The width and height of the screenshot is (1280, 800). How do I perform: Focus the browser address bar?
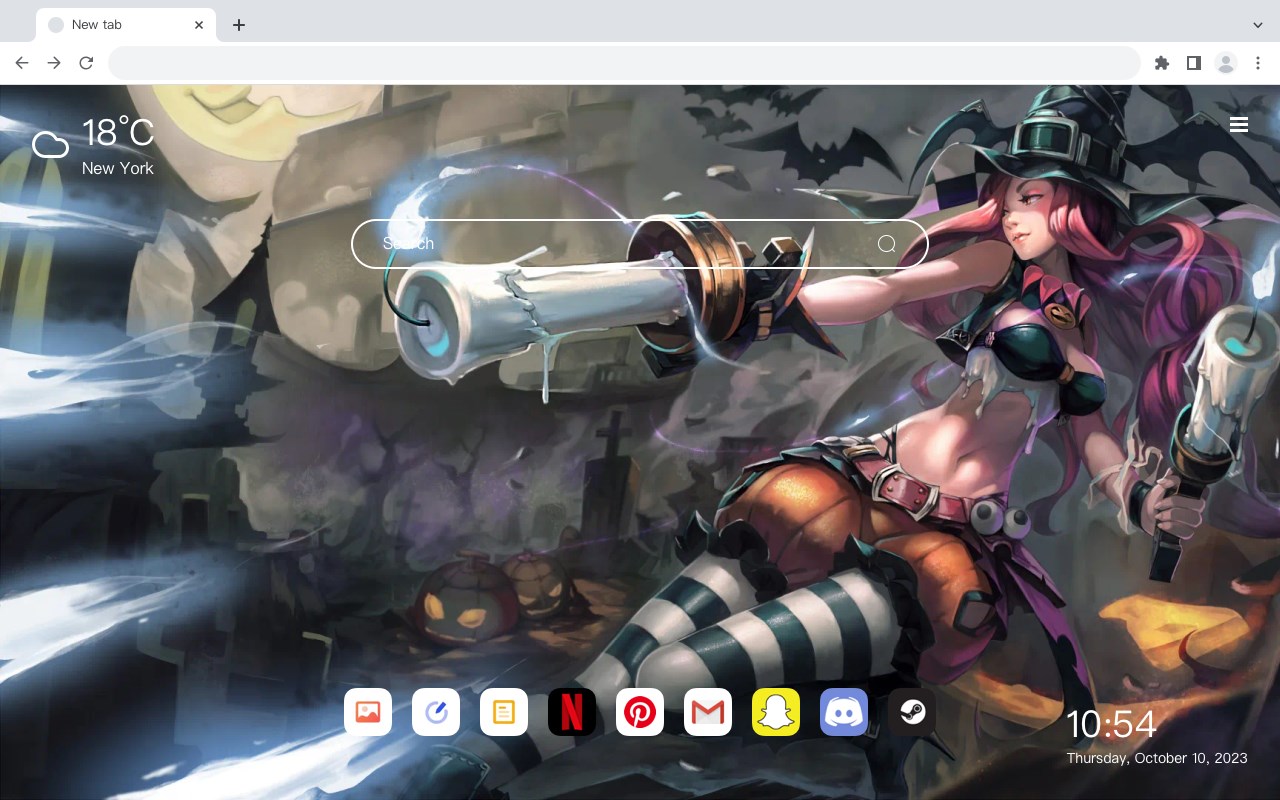[x=624, y=63]
